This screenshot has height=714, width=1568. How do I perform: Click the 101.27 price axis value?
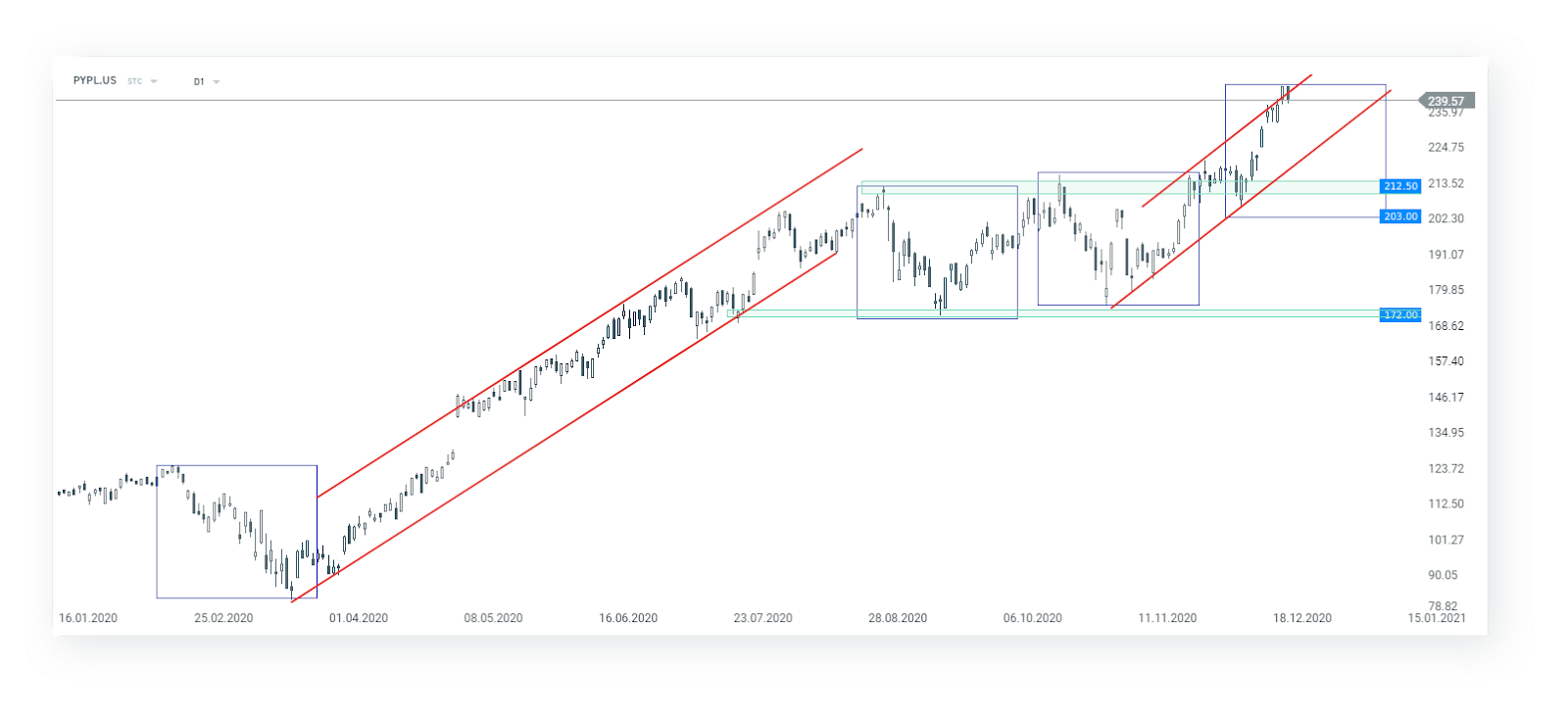point(1445,541)
